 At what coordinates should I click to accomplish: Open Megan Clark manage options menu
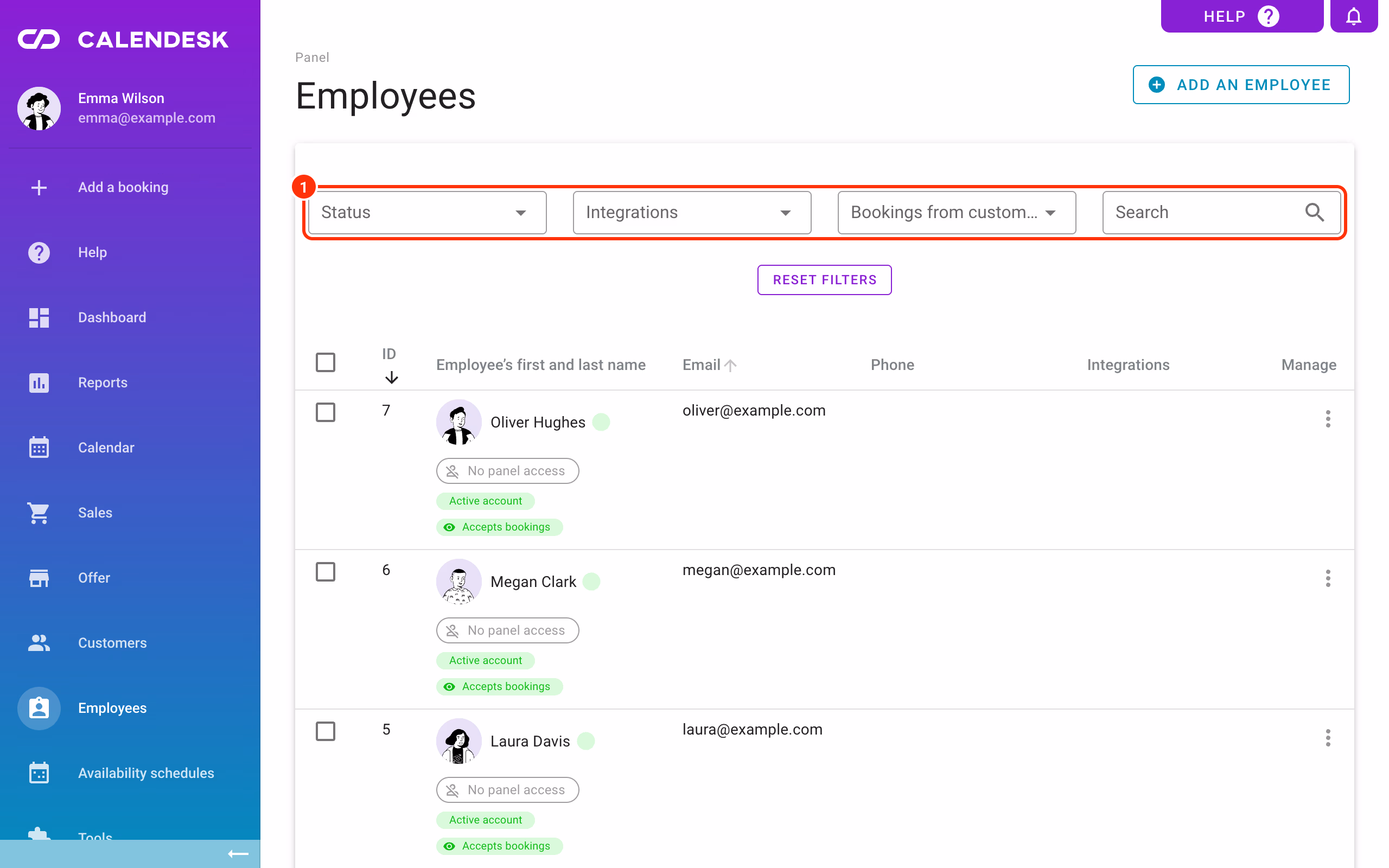pos(1328,578)
